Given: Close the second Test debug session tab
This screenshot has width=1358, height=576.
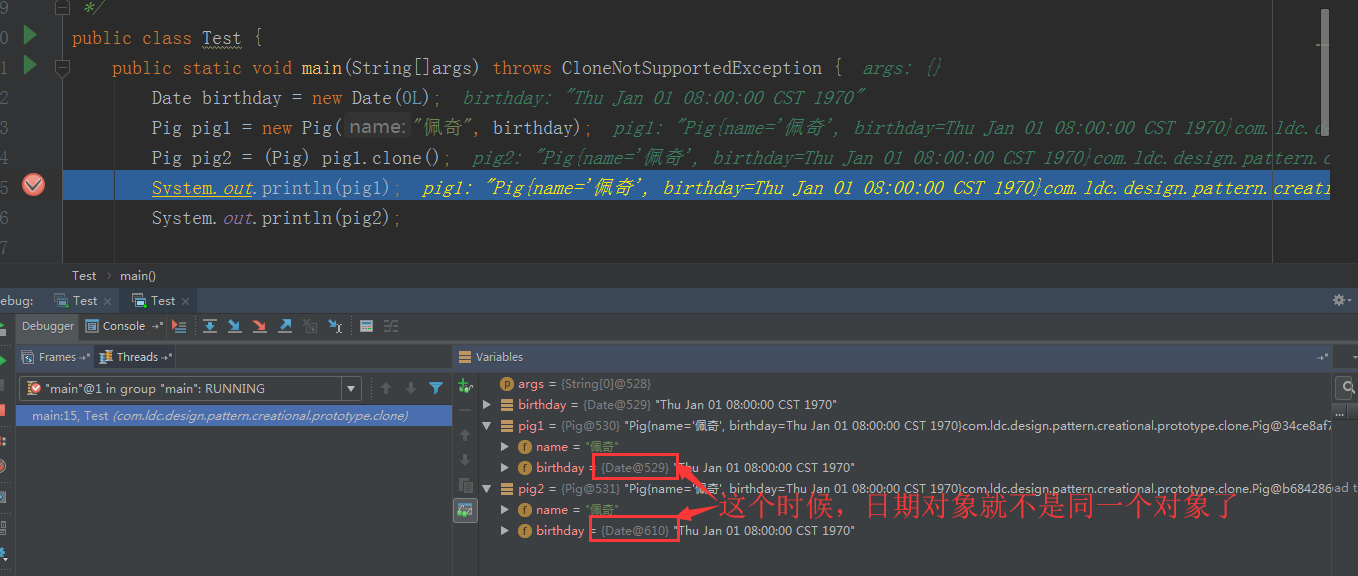Looking at the screenshot, I should pos(185,301).
